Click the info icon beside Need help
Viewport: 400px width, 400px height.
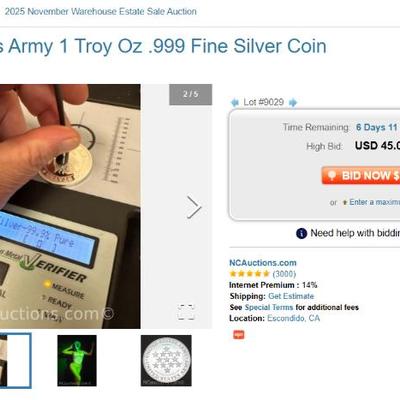coord(301,233)
